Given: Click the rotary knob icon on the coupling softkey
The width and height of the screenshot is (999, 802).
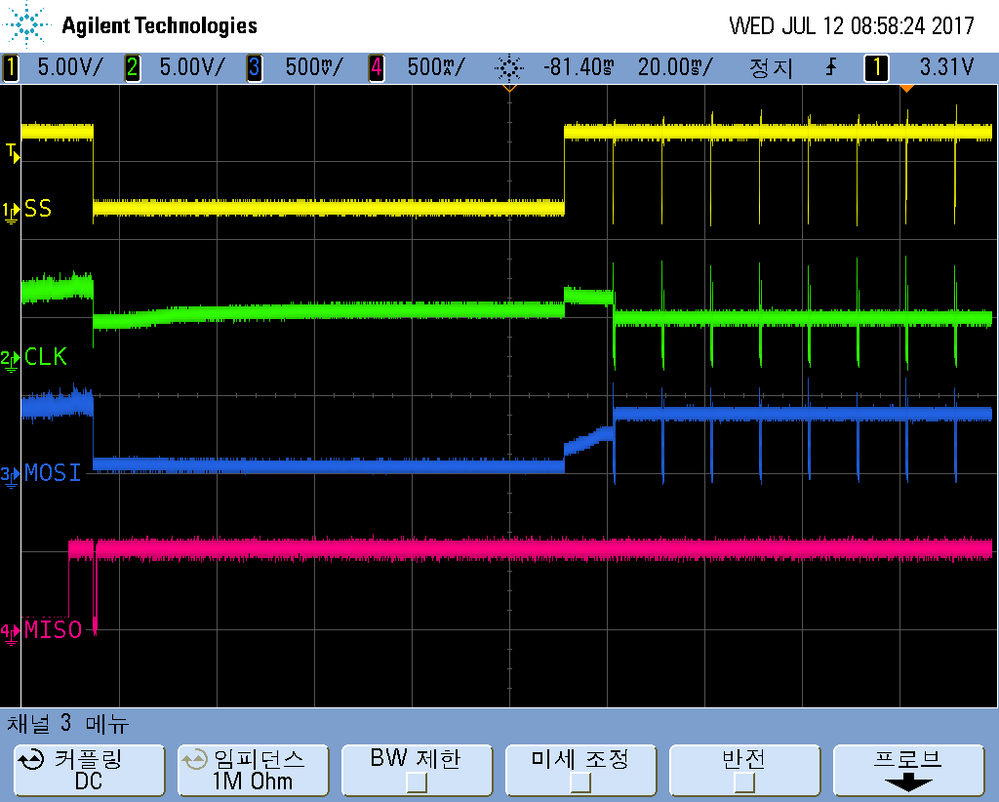Looking at the screenshot, I should [31, 760].
